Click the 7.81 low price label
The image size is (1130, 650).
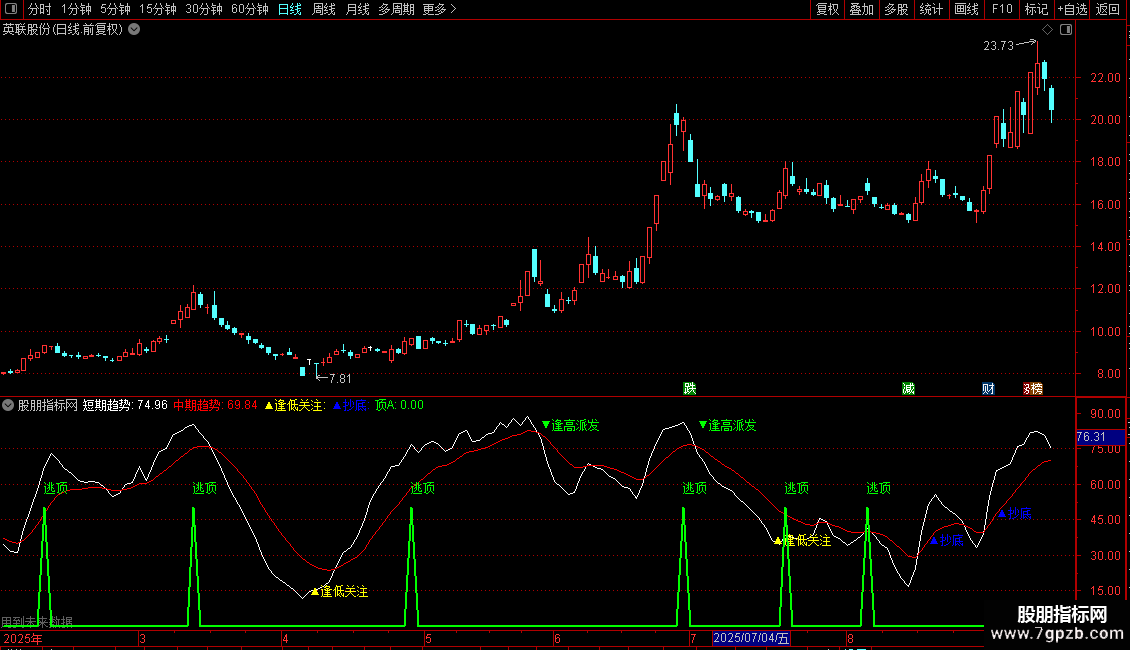tap(340, 378)
